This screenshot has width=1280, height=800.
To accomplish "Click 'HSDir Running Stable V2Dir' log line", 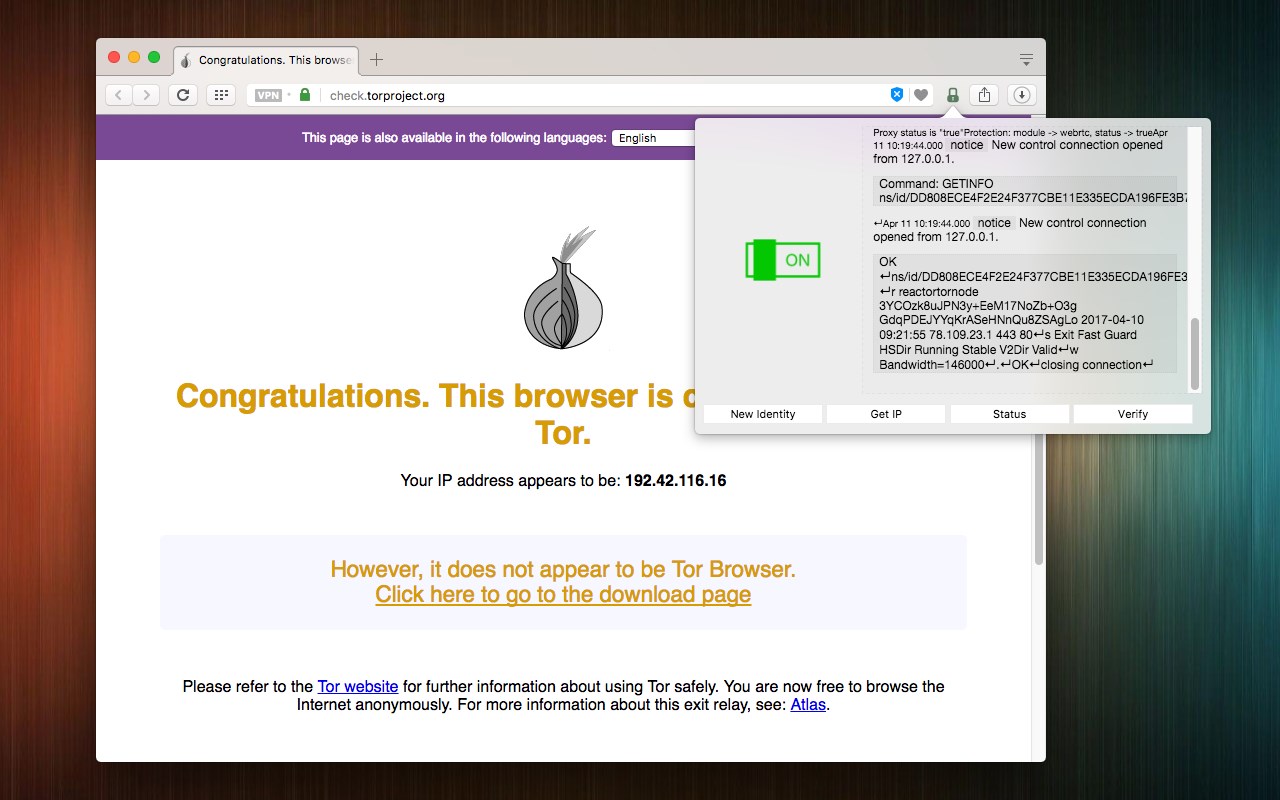I will tap(979, 350).
